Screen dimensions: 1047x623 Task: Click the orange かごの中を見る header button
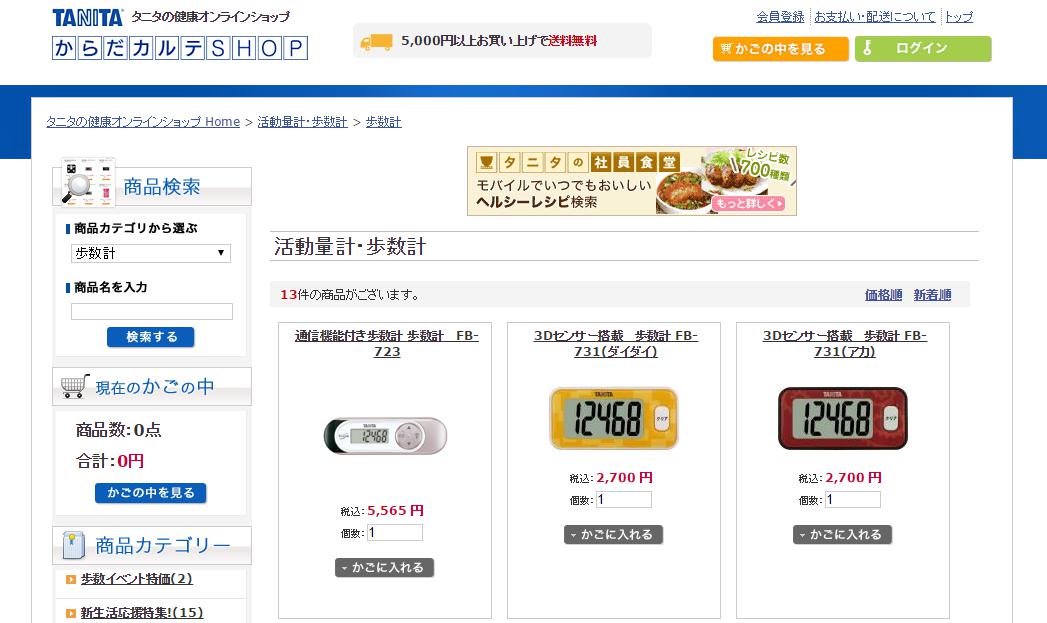pyautogui.click(x=781, y=49)
